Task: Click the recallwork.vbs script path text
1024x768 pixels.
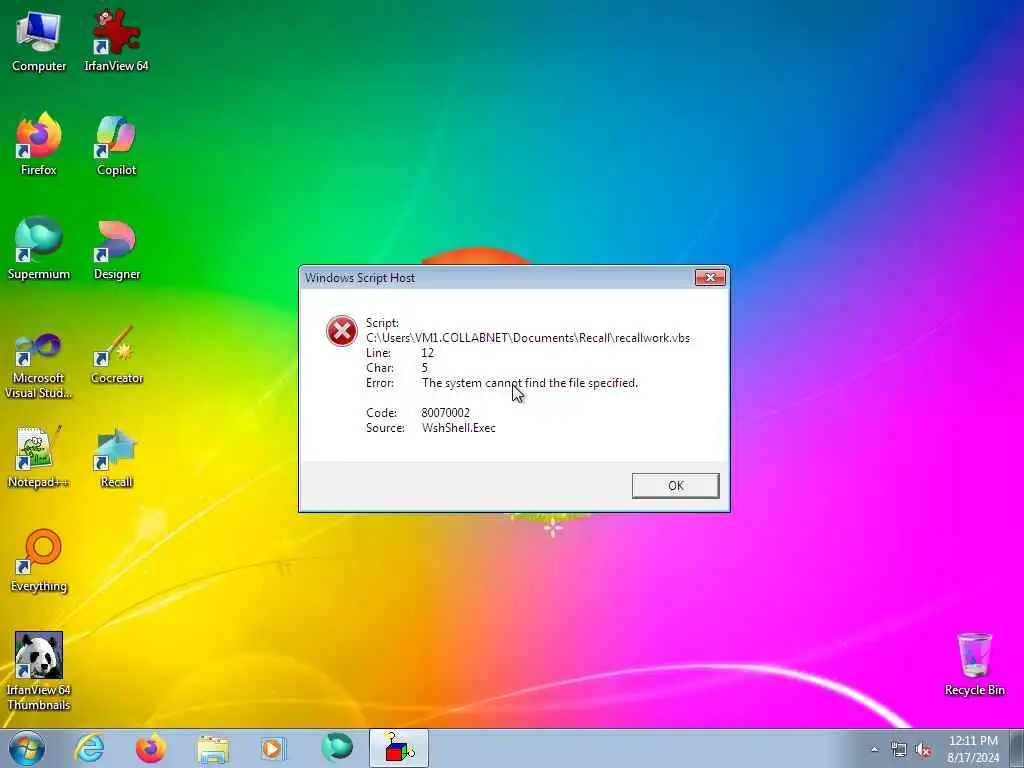Action: pyautogui.click(x=528, y=338)
